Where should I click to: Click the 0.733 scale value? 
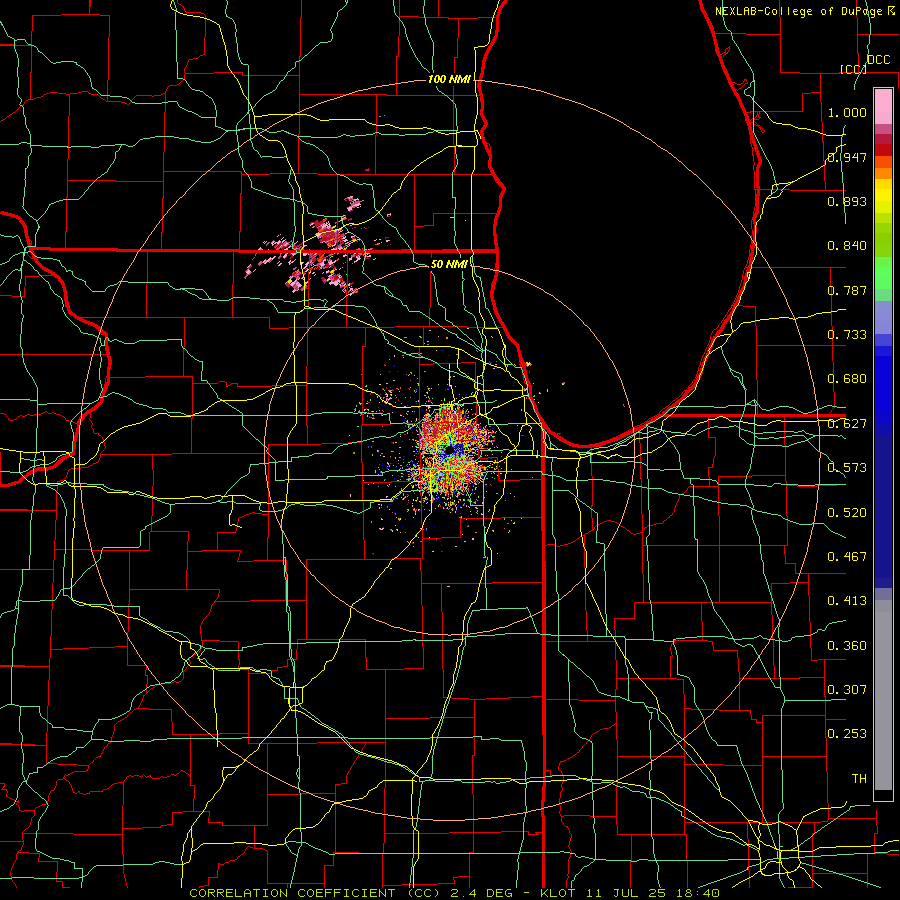tap(847, 335)
